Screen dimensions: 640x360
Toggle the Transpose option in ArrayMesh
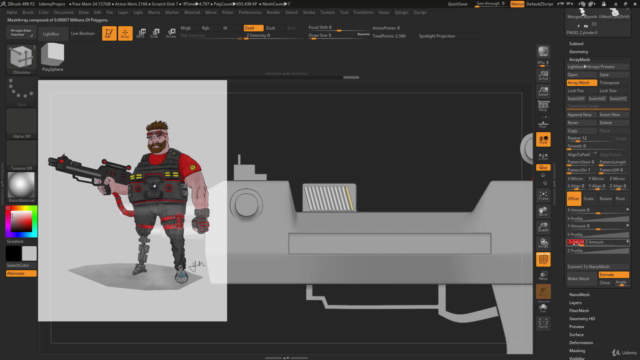click(613, 82)
